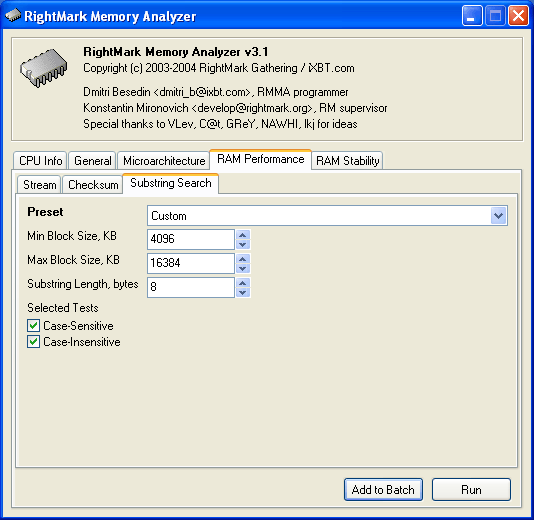Minimize the RightMark Memory Analyzer window

[x=472, y=16]
